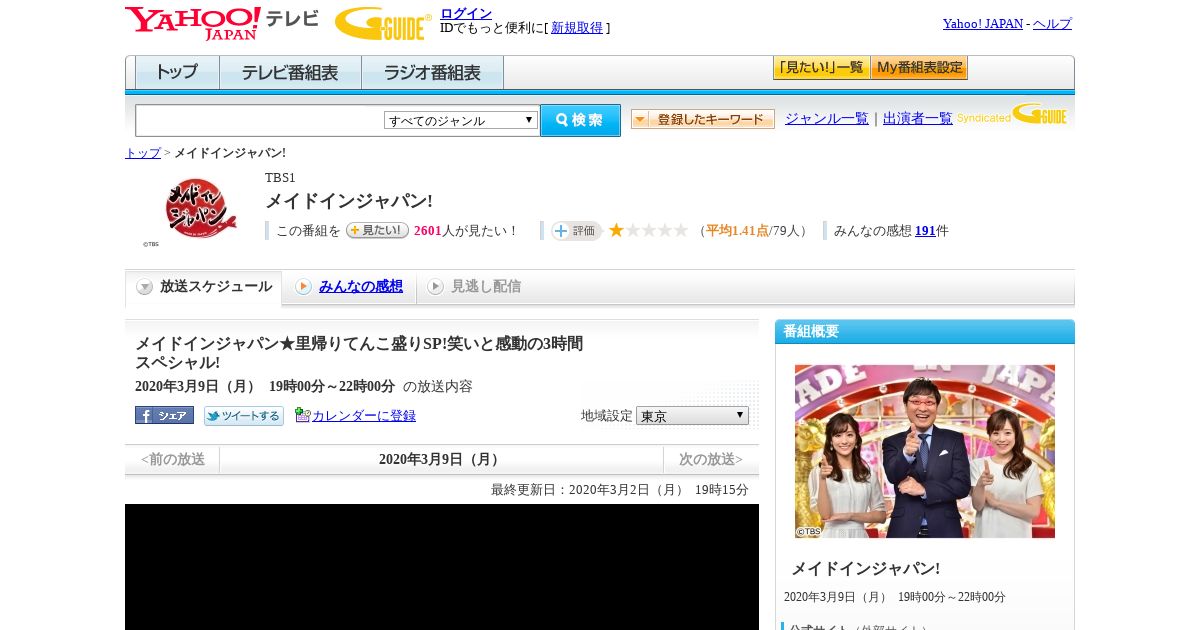Click the 見たい! plus button

pyautogui.click(x=377, y=230)
